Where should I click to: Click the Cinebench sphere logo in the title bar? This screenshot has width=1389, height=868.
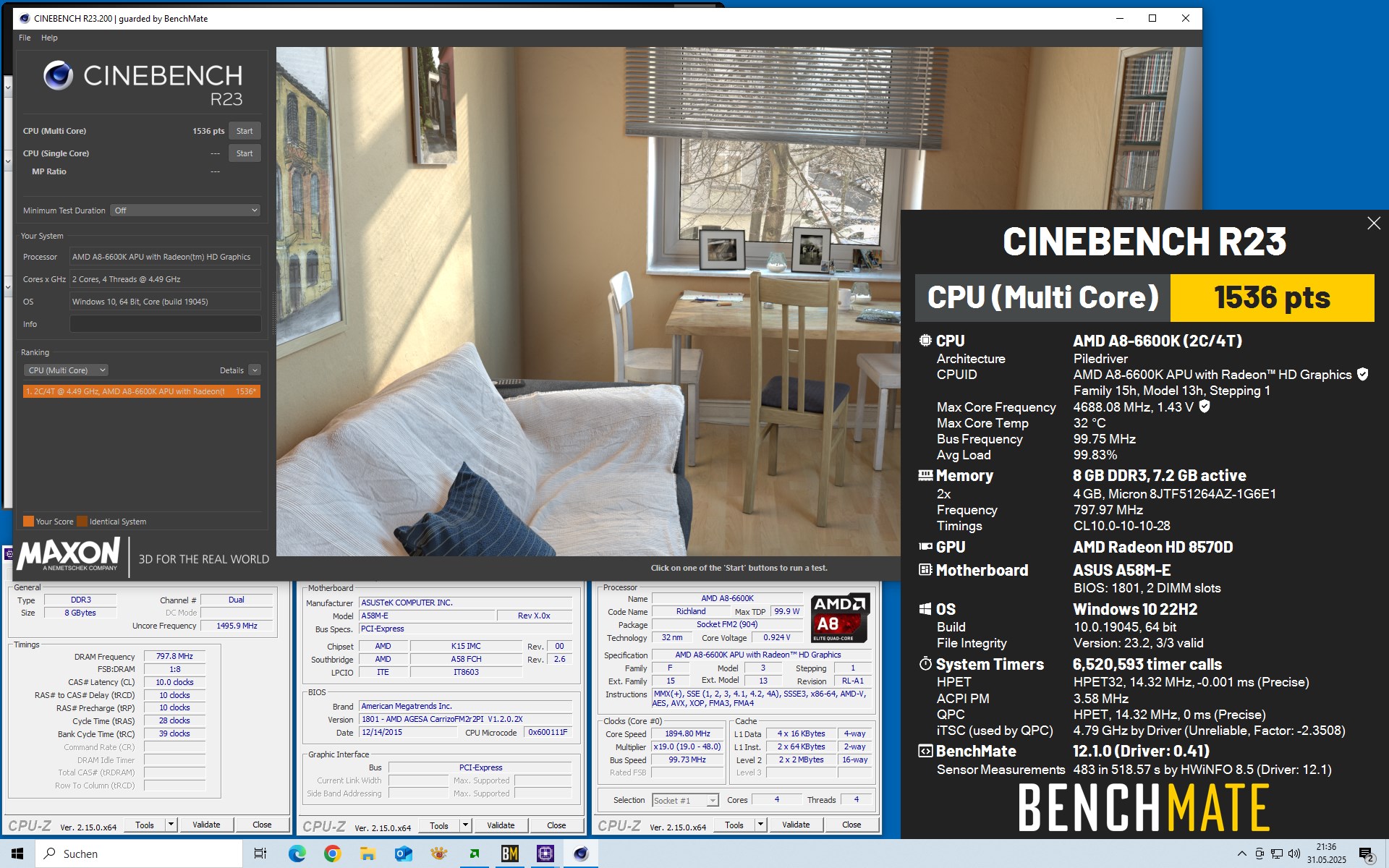point(25,18)
